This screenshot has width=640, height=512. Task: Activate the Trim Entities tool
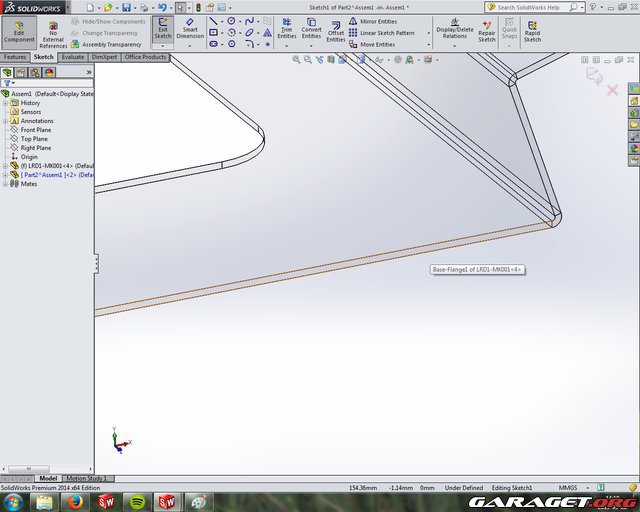pos(286,31)
